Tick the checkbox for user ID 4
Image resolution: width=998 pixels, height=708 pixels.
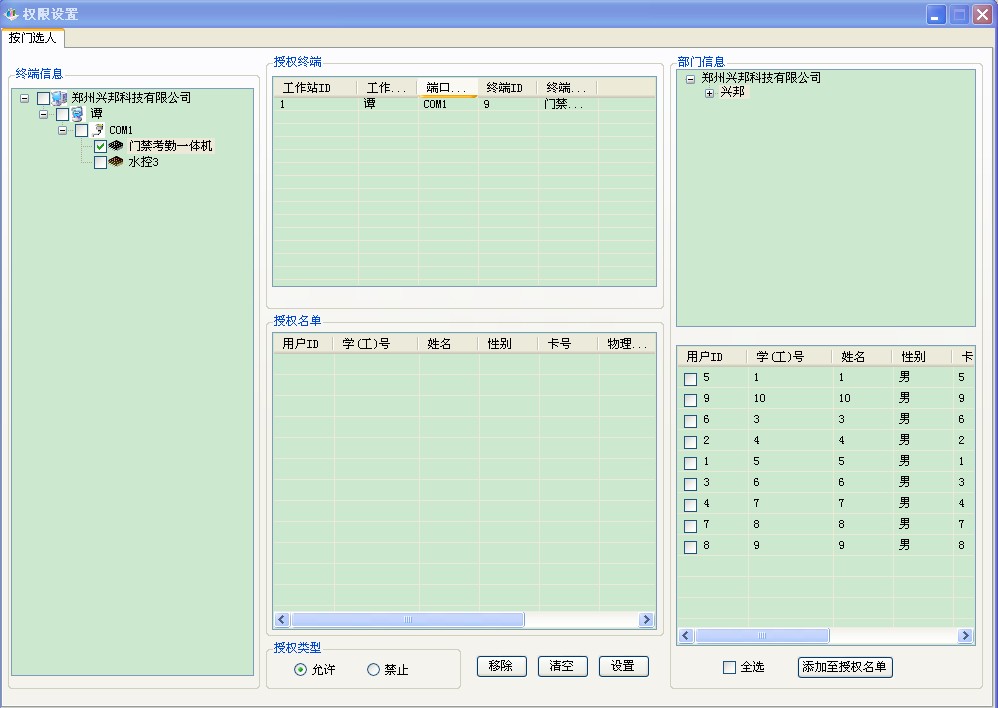click(690, 505)
